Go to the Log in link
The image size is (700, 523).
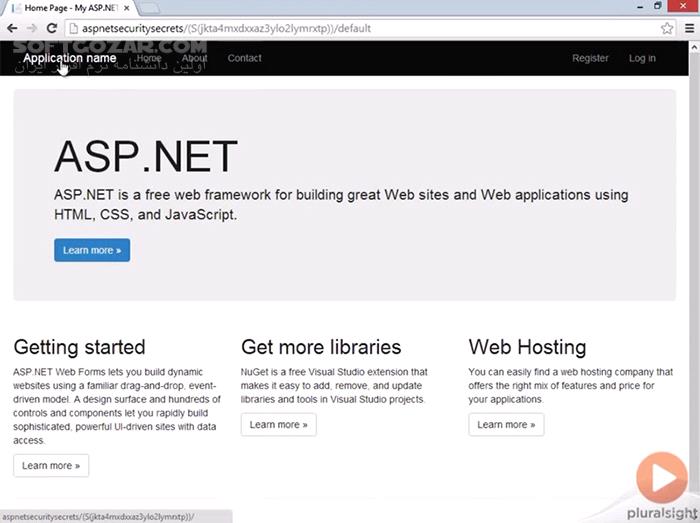point(642,58)
